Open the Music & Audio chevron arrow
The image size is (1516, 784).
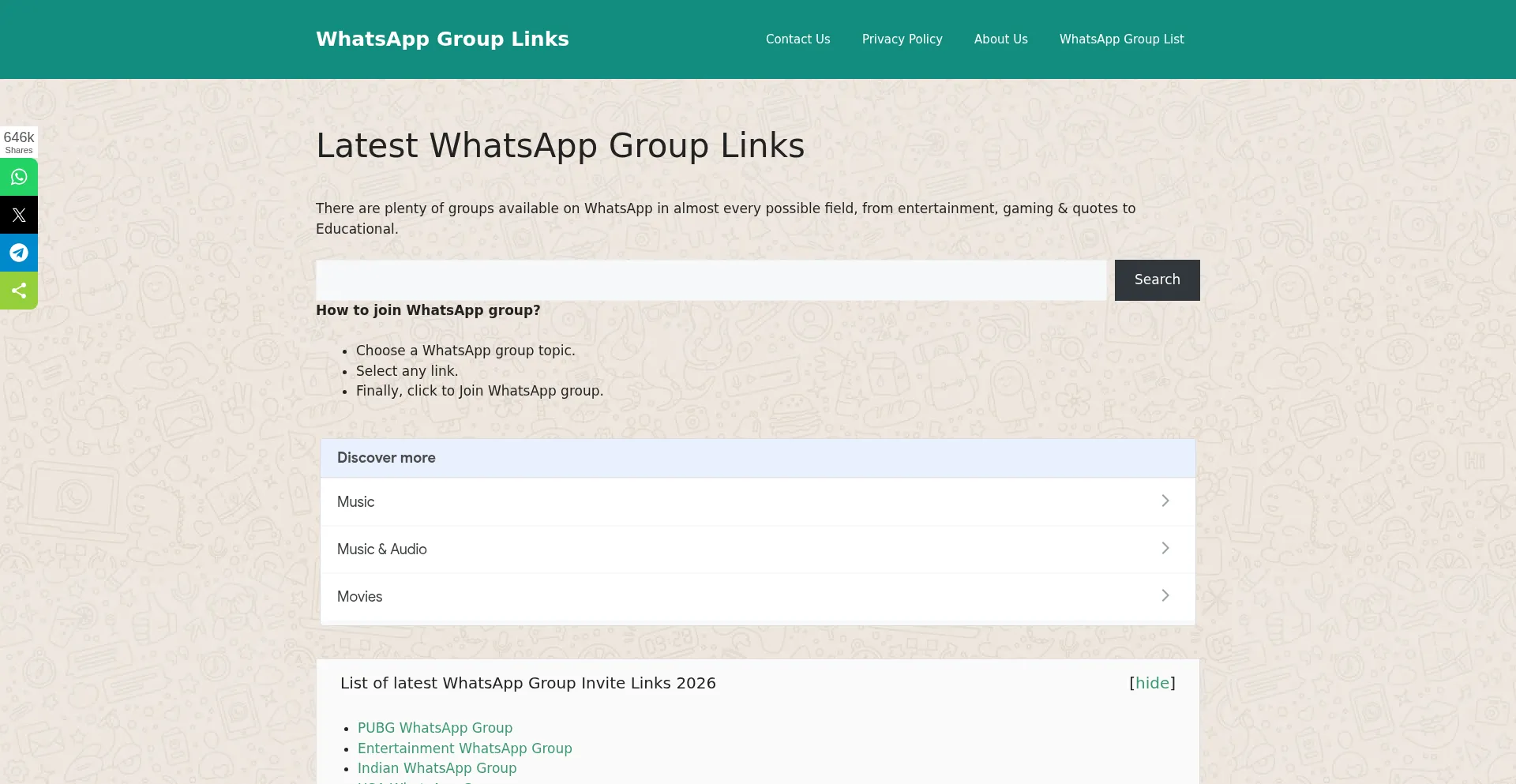click(x=1165, y=548)
